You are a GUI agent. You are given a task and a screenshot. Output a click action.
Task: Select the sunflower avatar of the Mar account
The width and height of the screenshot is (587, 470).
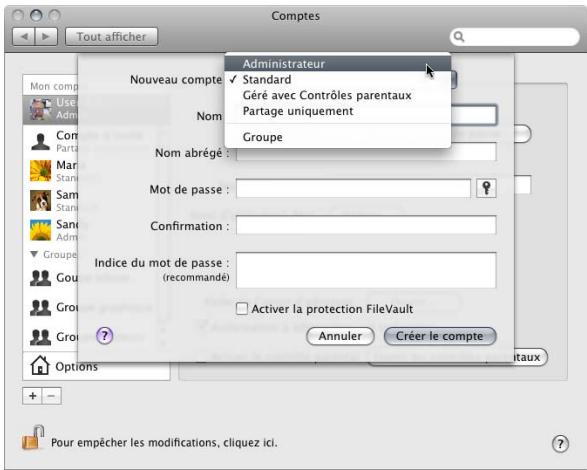[40, 171]
